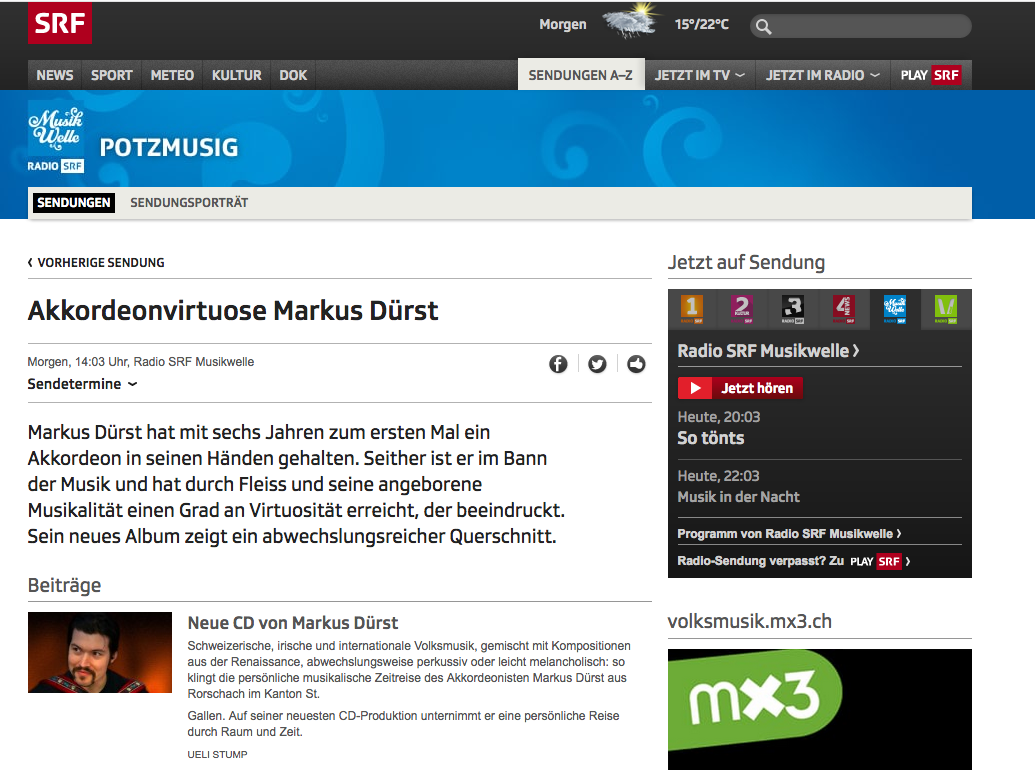Click the share icon beside Twitter
This screenshot has width=1035, height=770.
pyautogui.click(x=636, y=364)
